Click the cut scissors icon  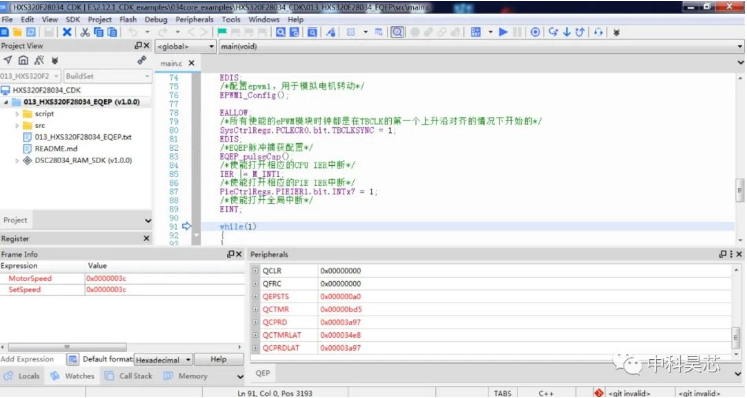pos(85,32)
